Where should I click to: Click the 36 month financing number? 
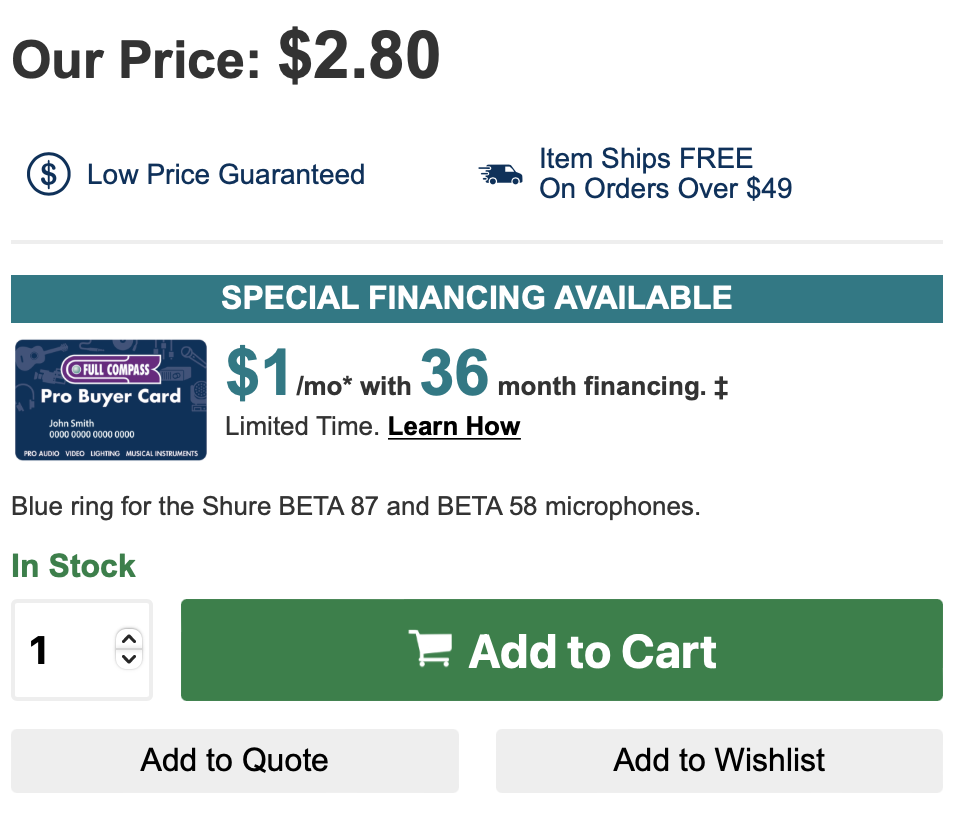pos(454,372)
